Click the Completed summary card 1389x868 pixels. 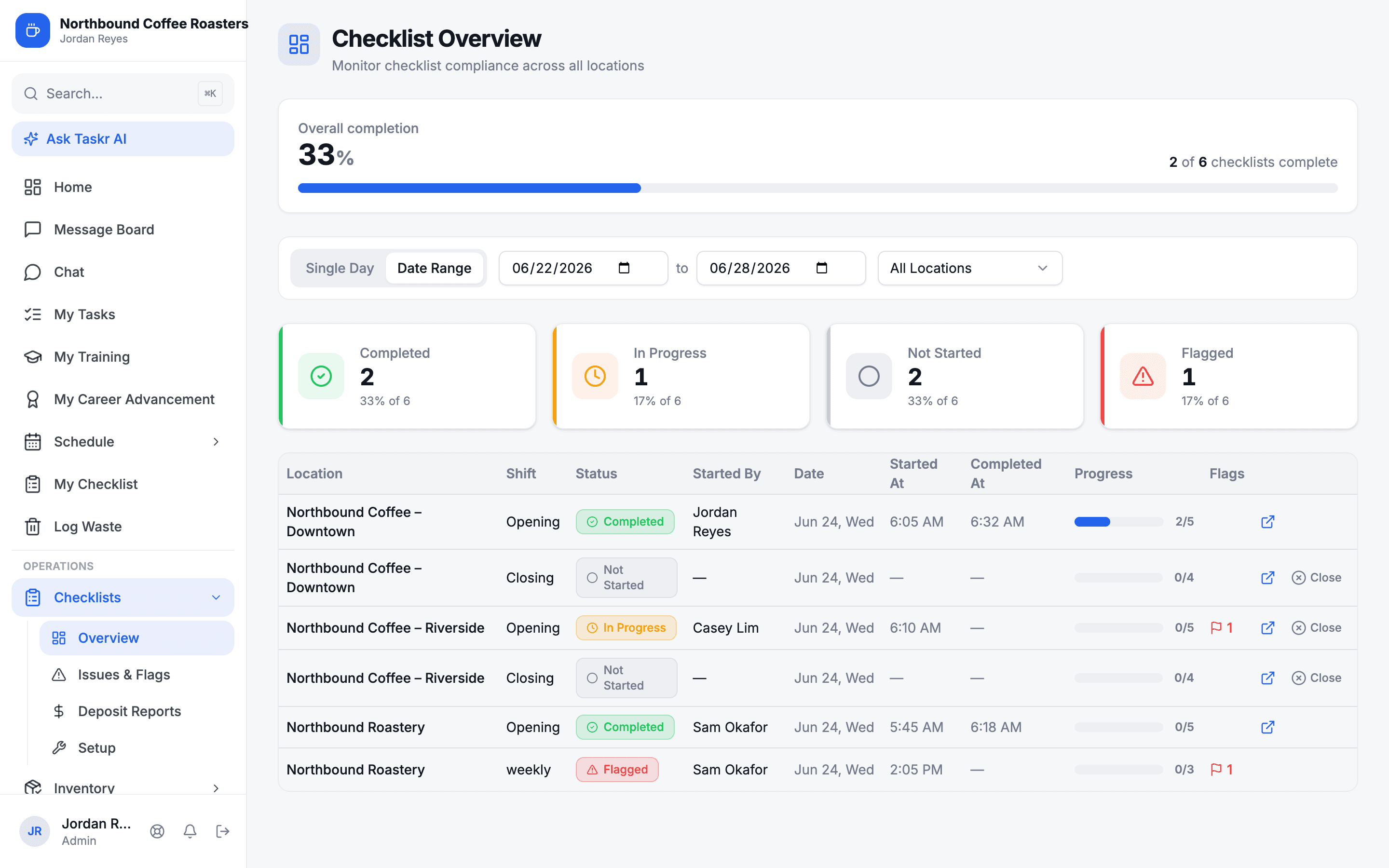(408, 376)
